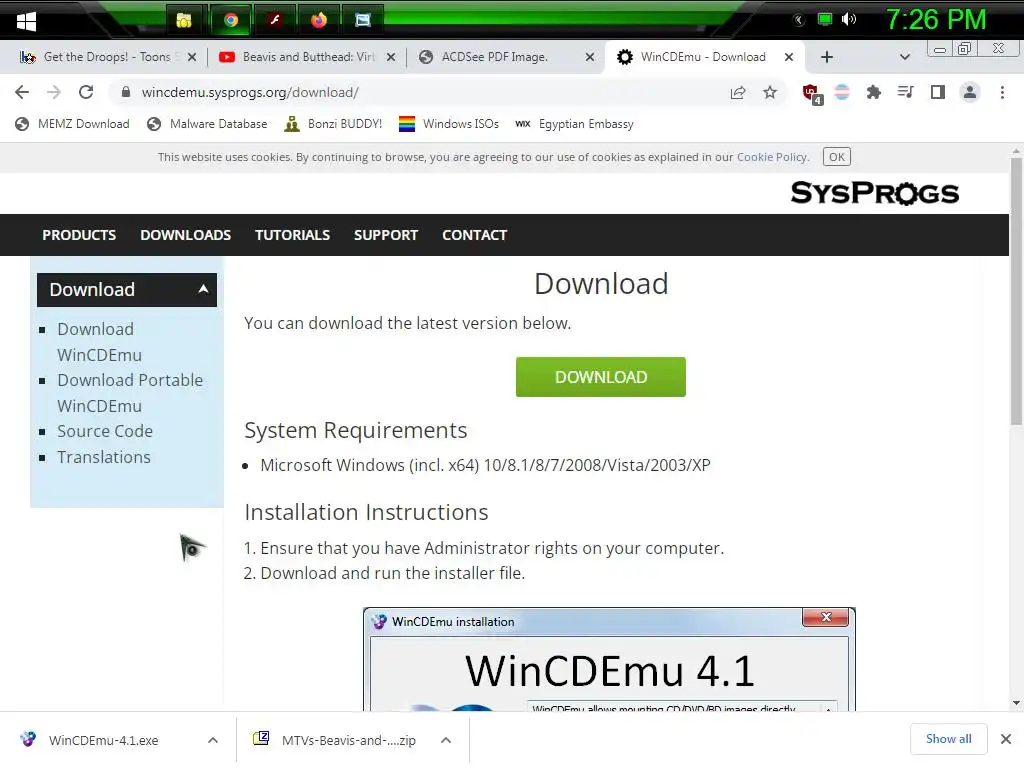The width and height of the screenshot is (1024, 768).
Task: Open CONTACT navigation menu
Action: [x=475, y=235]
